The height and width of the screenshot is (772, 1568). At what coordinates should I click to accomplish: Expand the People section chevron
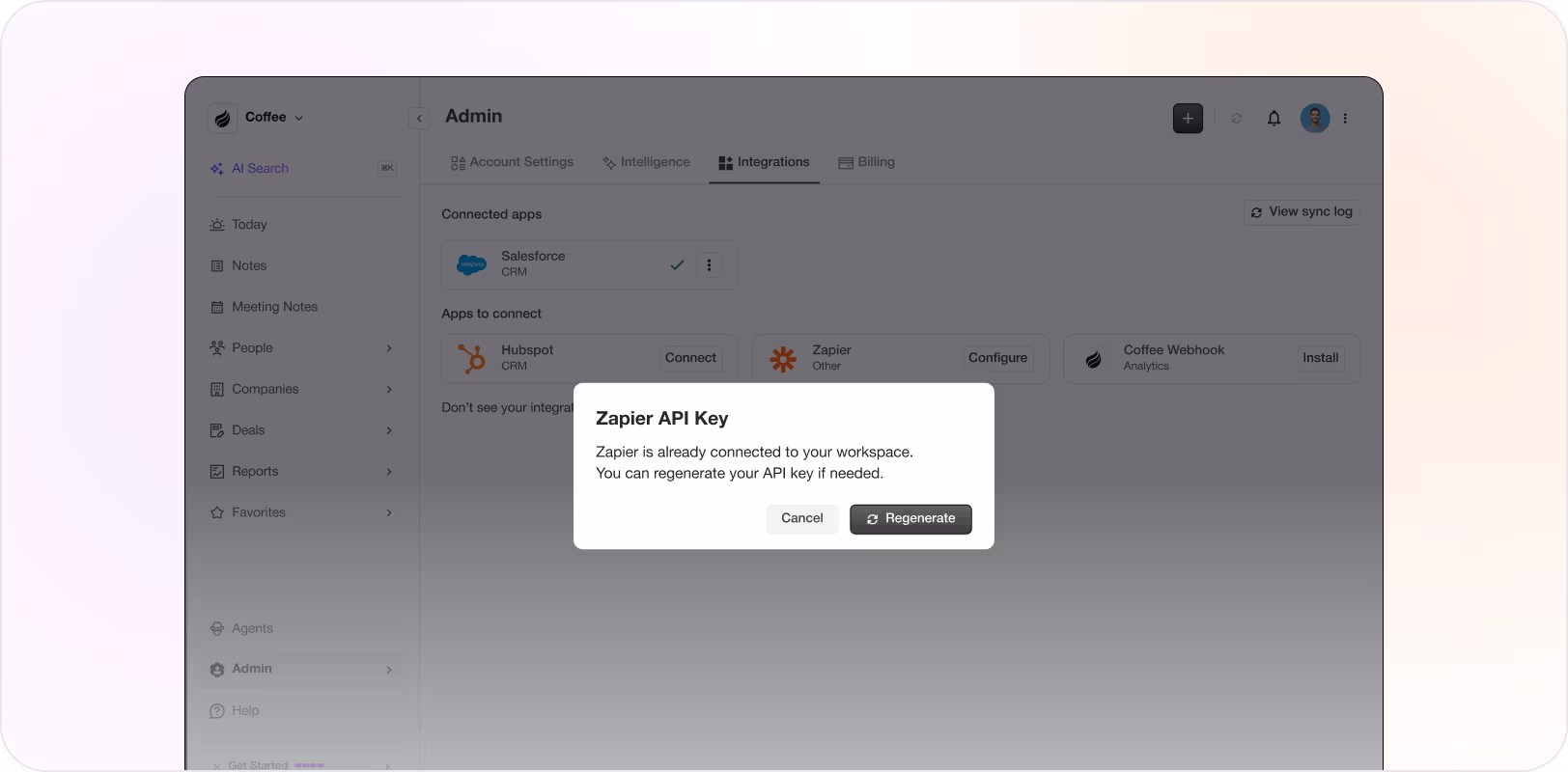pos(389,348)
